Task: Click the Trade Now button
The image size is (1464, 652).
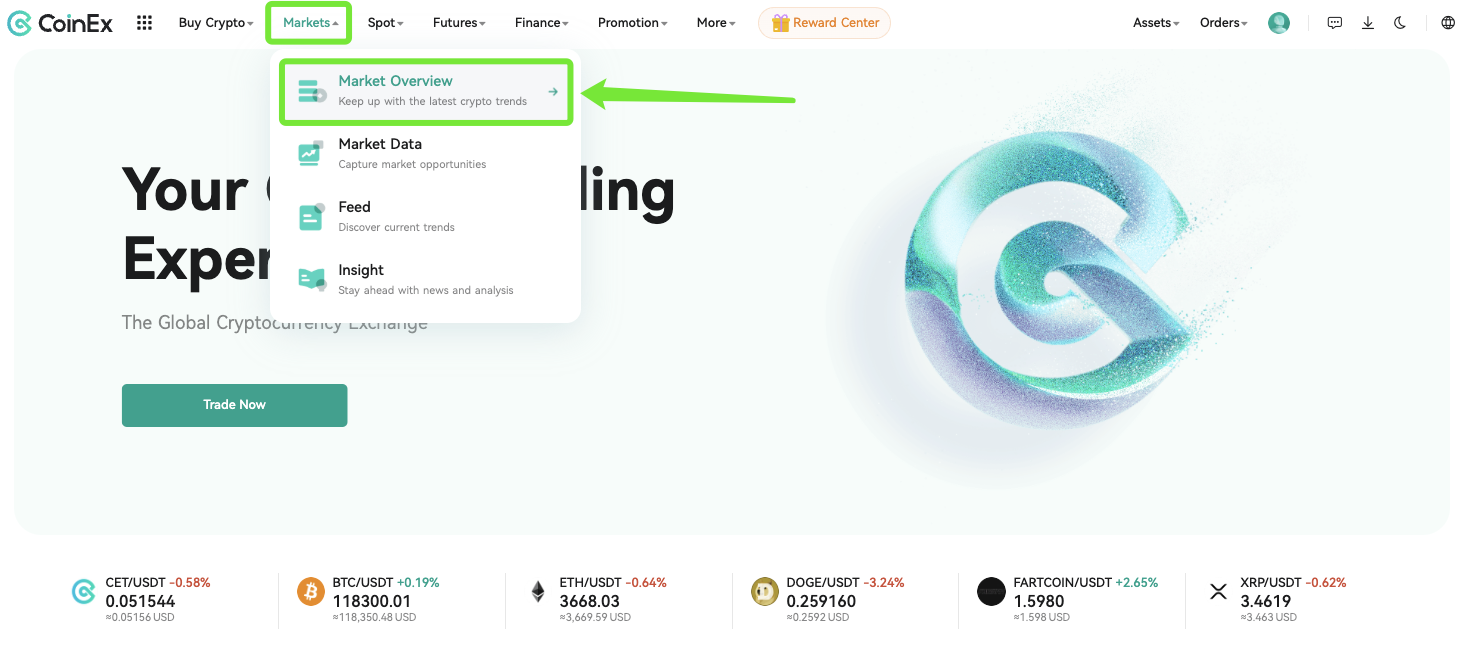Action: coord(234,405)
